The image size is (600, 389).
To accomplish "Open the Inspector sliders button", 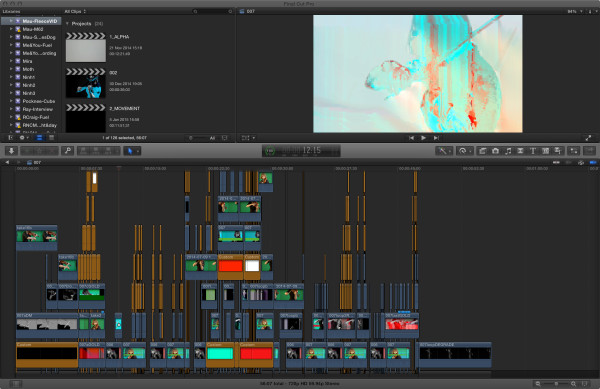I will point(574,151).
